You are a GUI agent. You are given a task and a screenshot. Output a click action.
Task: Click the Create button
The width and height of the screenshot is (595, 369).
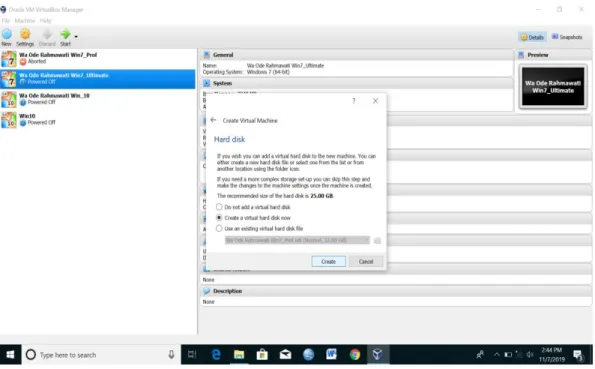pos(329,262)
